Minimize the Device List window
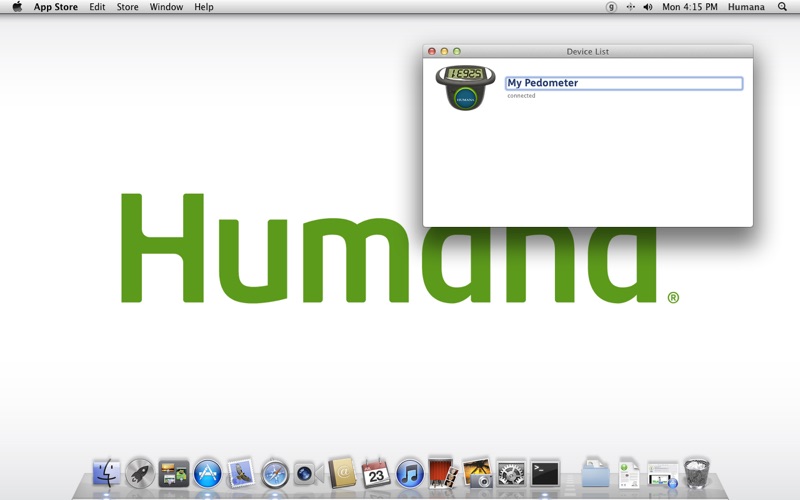 click(444, 52)
